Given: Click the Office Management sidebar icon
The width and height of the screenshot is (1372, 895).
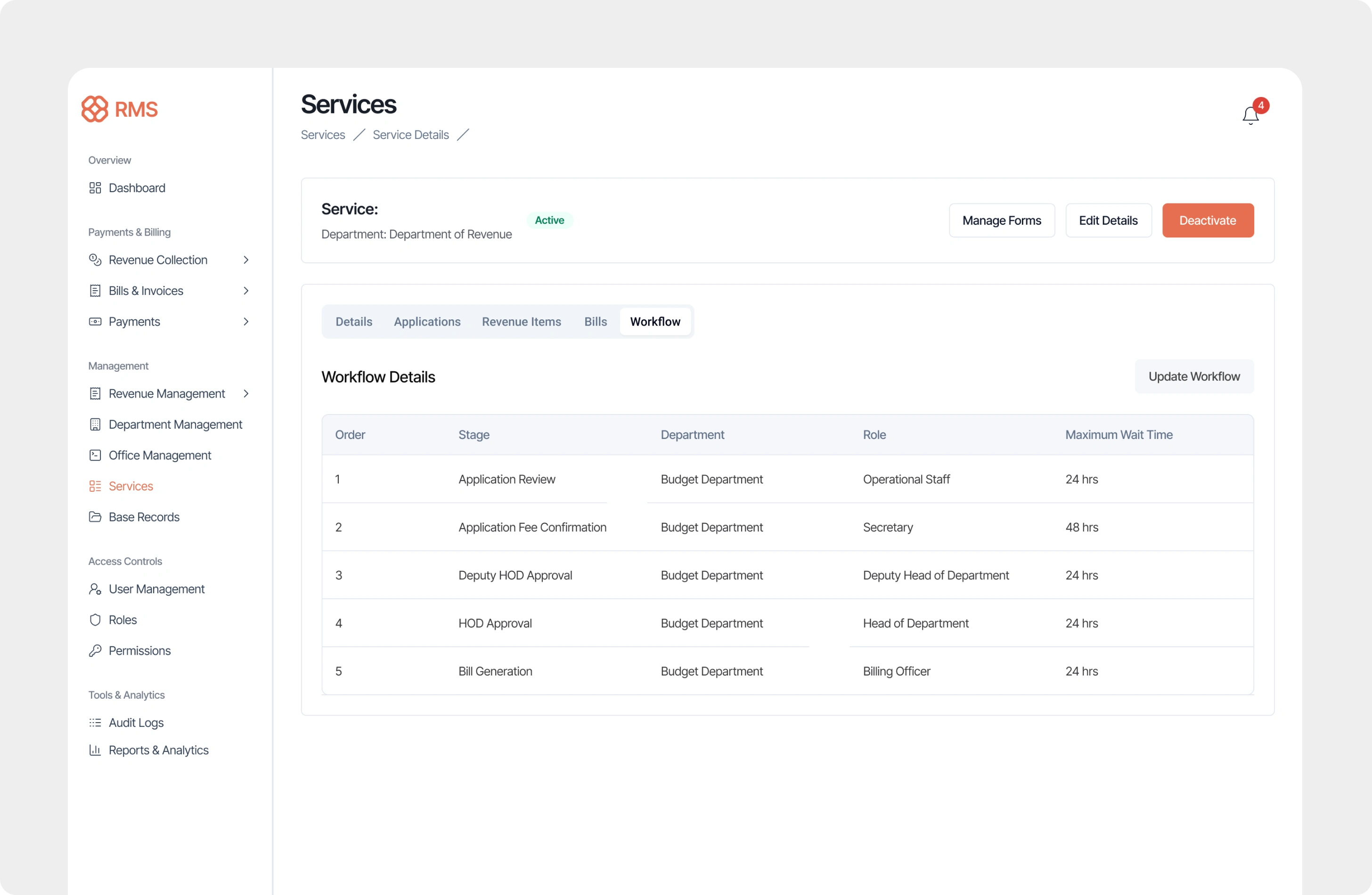Looking at the screenshot, I should [x=95, y=456].
